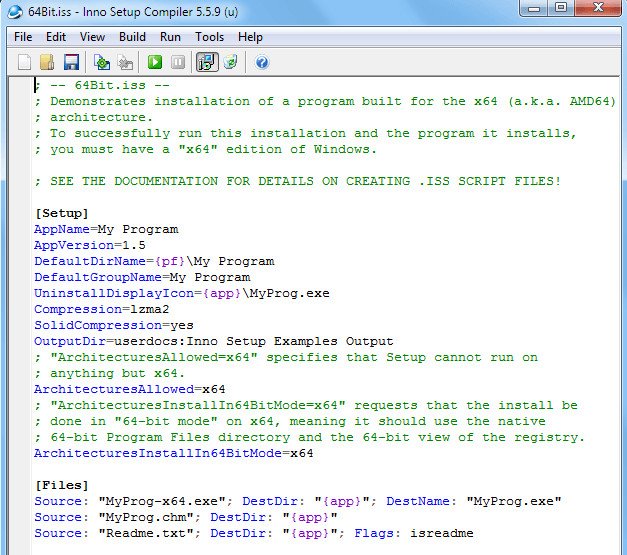
Task: Click the comment 'done in "64-bit mode" on x64'
Action: coord(290,421)
